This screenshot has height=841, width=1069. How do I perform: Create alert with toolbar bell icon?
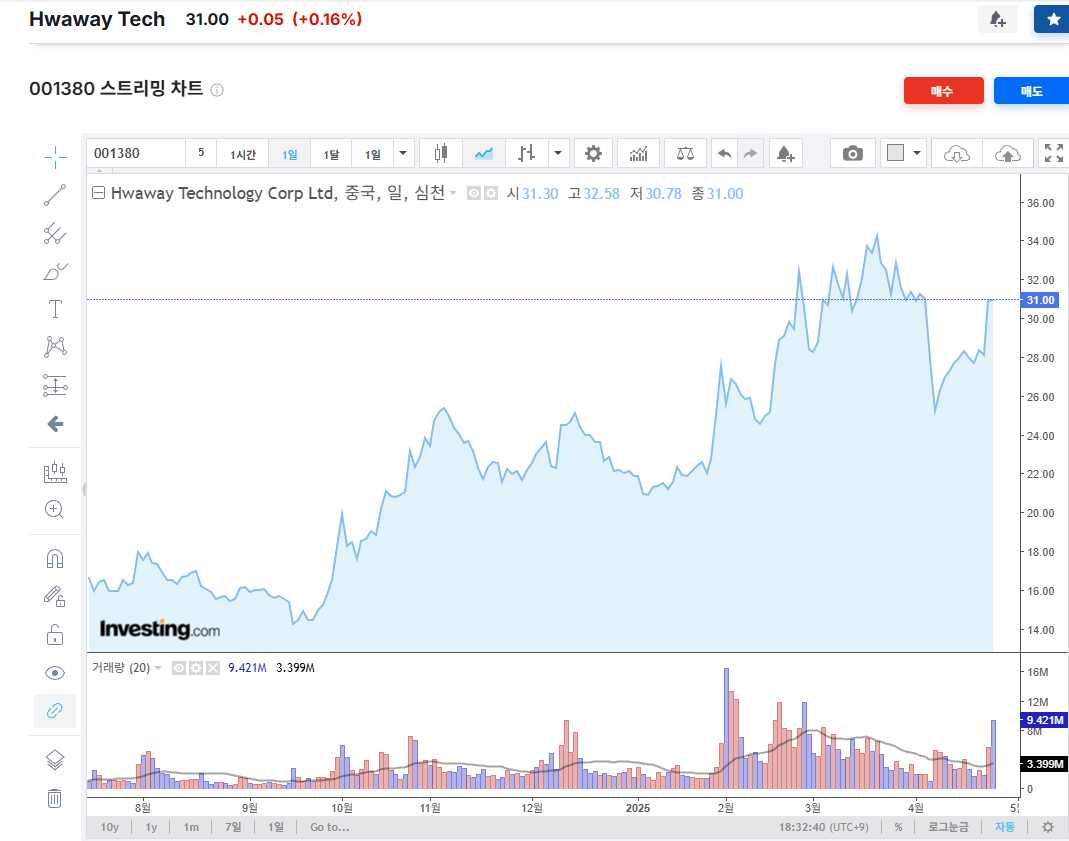click(786, 154)
